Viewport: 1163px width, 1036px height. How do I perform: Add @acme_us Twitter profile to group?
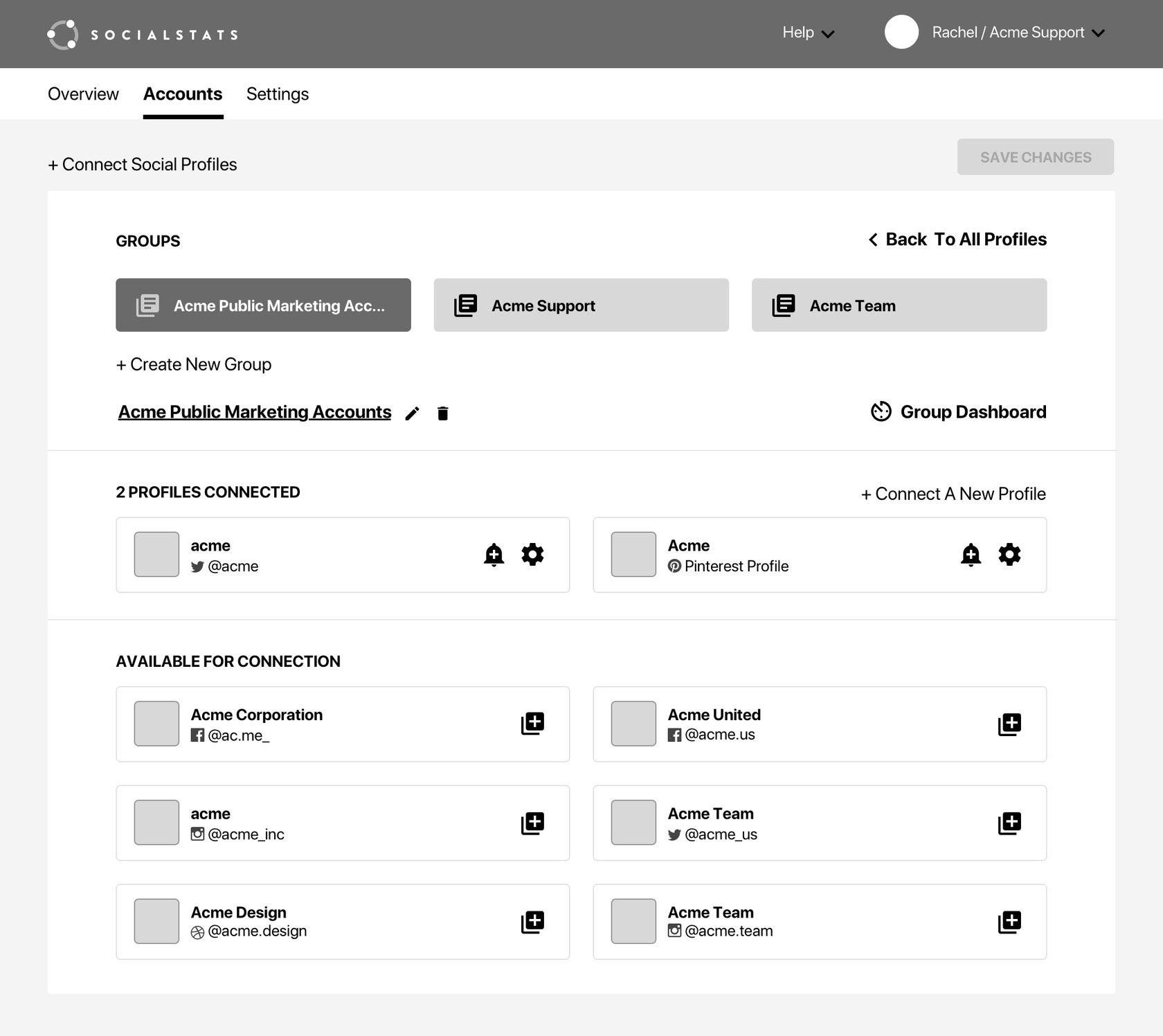click(x=1009, y=823)
